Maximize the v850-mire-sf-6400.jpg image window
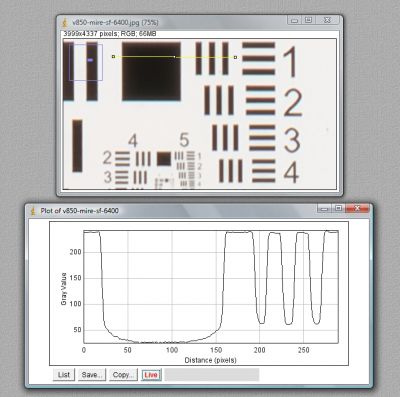 point(309,20)
